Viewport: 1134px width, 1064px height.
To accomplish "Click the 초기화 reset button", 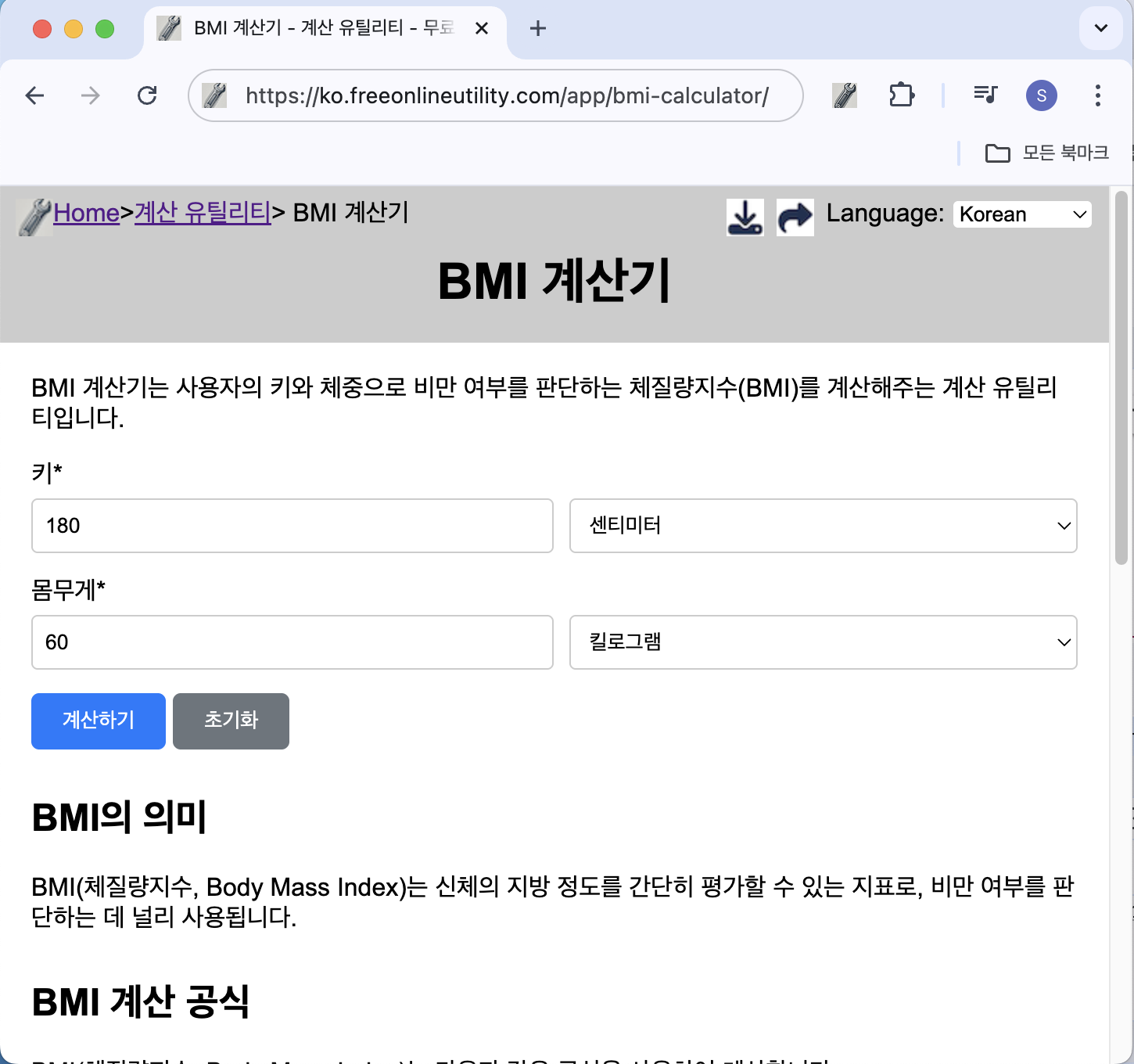I will coord(231,721).
